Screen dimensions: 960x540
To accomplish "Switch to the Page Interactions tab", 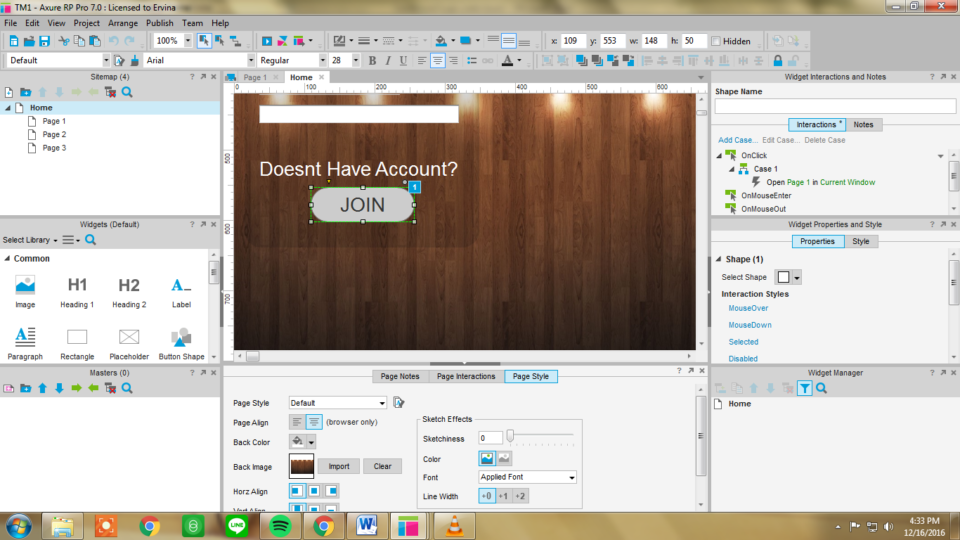I will tap(465, 376).
